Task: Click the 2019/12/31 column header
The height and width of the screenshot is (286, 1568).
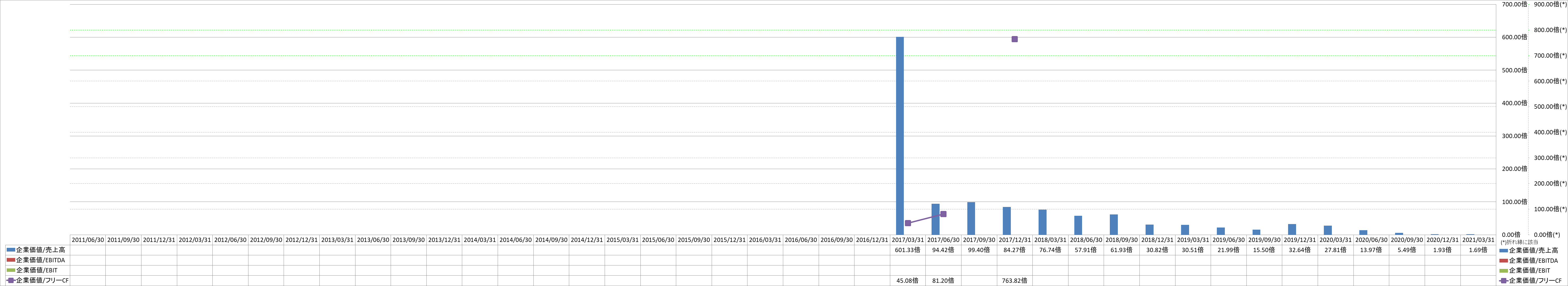Action: click(x=1300, y=240)
